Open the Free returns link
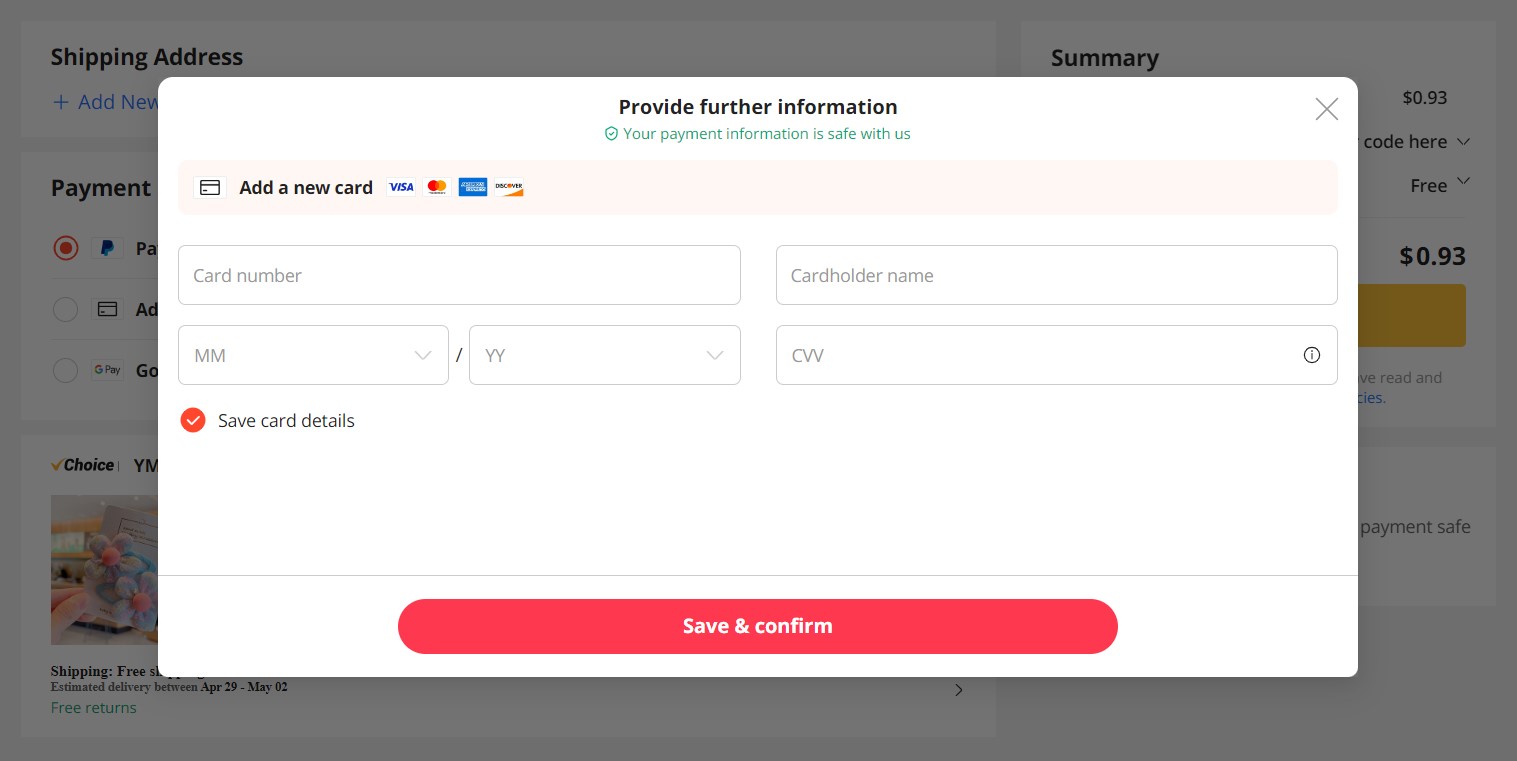 (x=93, y=707)
